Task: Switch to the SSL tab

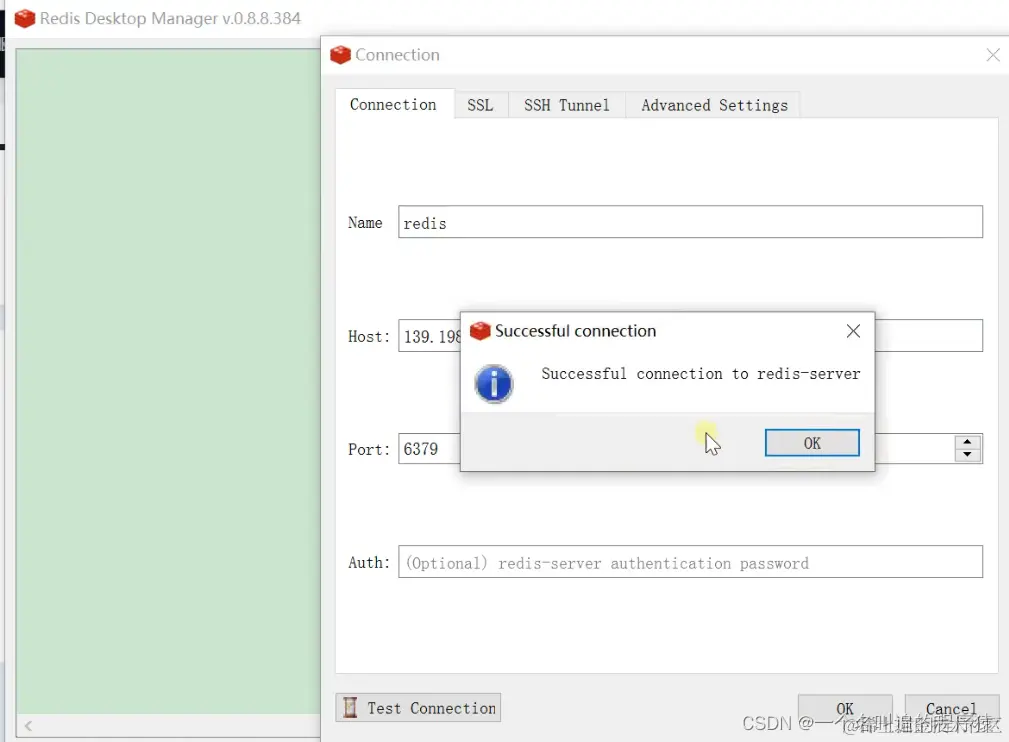Action: coord(480,105)
